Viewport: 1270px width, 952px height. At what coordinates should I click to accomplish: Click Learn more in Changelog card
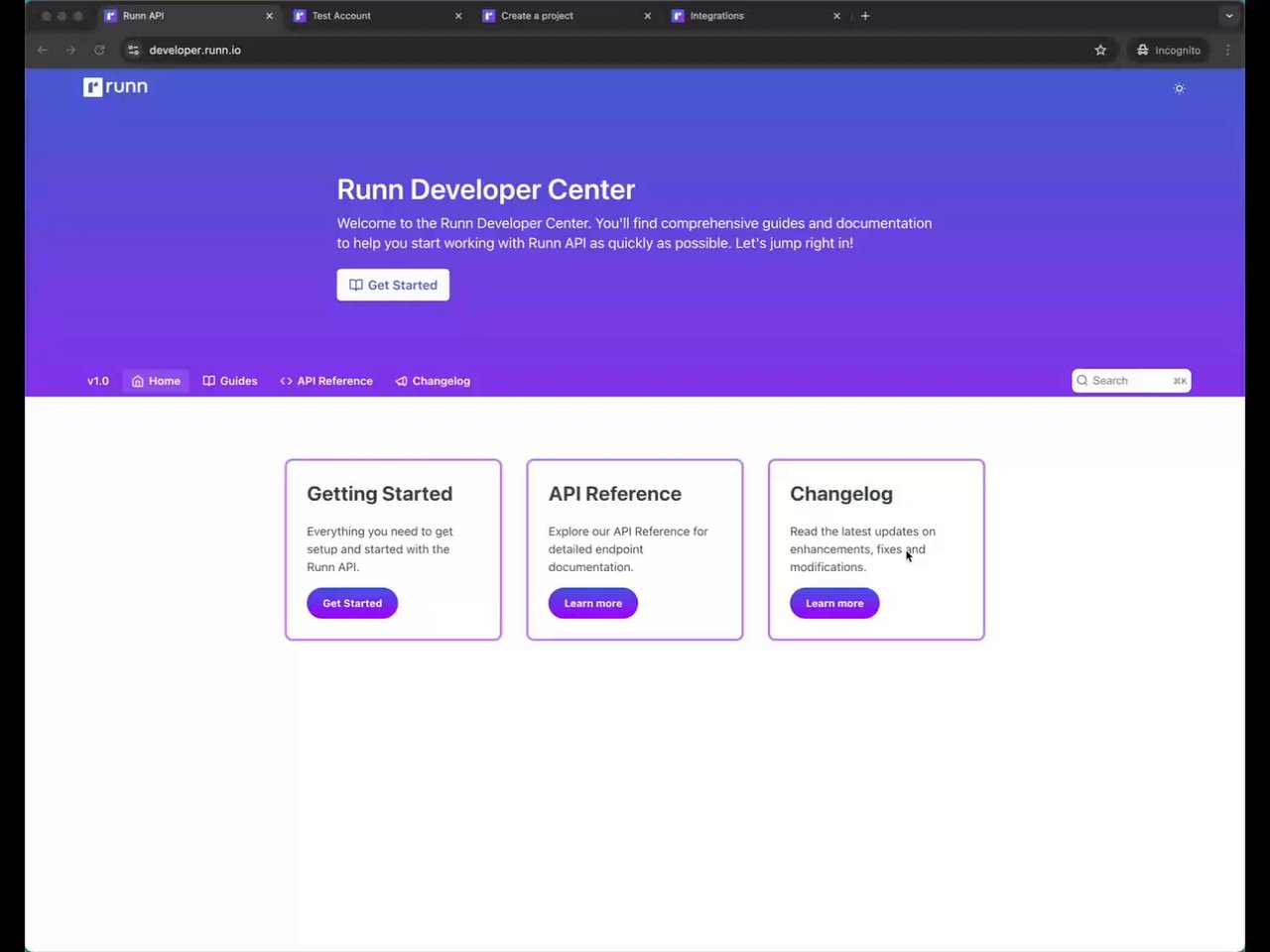(x=834, y=603)
